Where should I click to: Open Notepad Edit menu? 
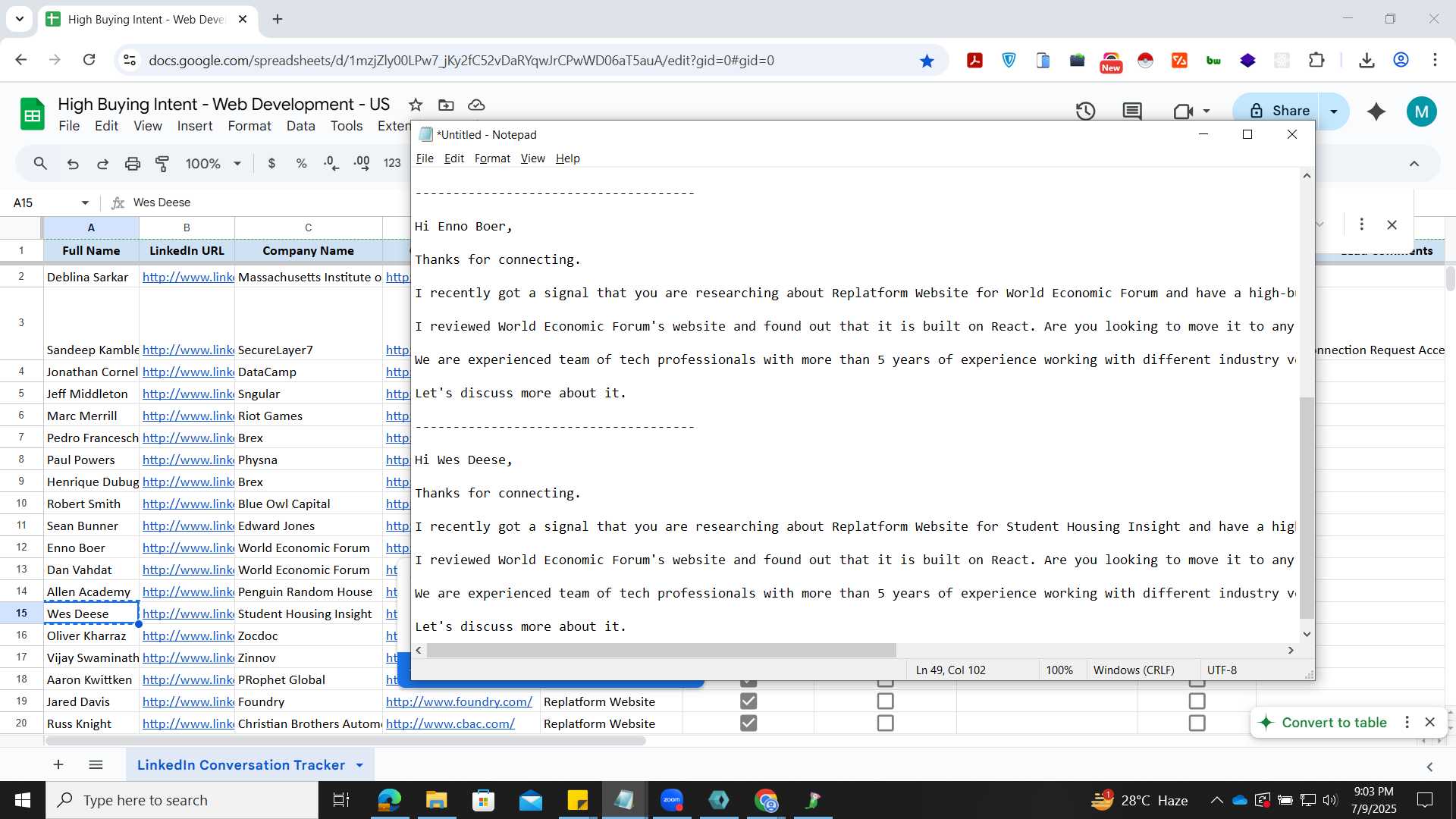click(x=453, y=158)
